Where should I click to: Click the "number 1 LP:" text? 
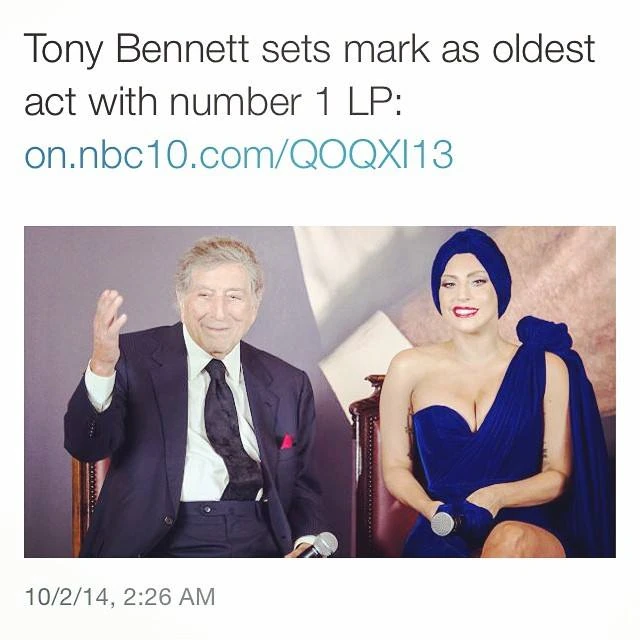[x=285, y=101]
